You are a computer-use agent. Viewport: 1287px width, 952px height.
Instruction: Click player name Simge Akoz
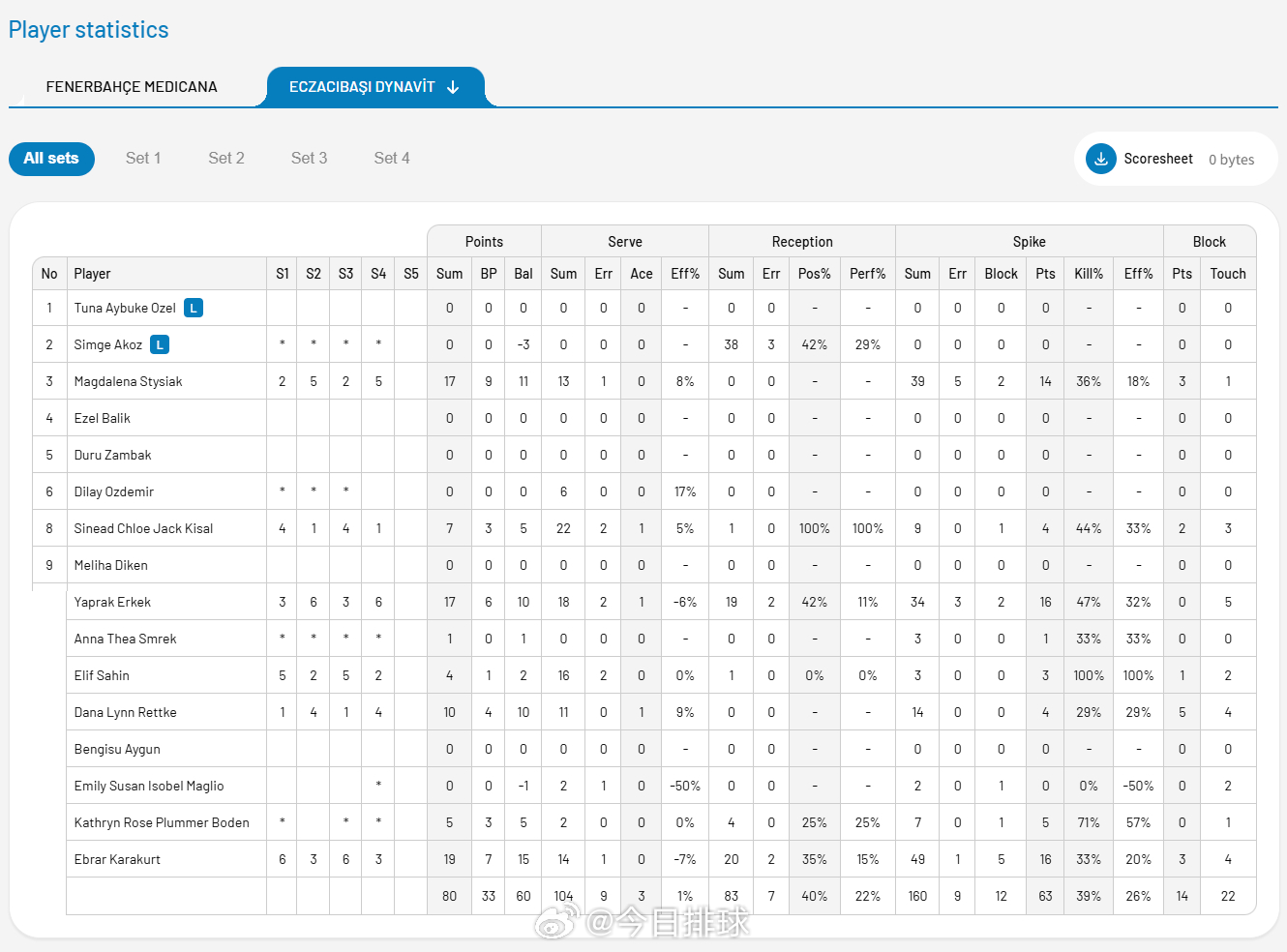click(108, 345)
